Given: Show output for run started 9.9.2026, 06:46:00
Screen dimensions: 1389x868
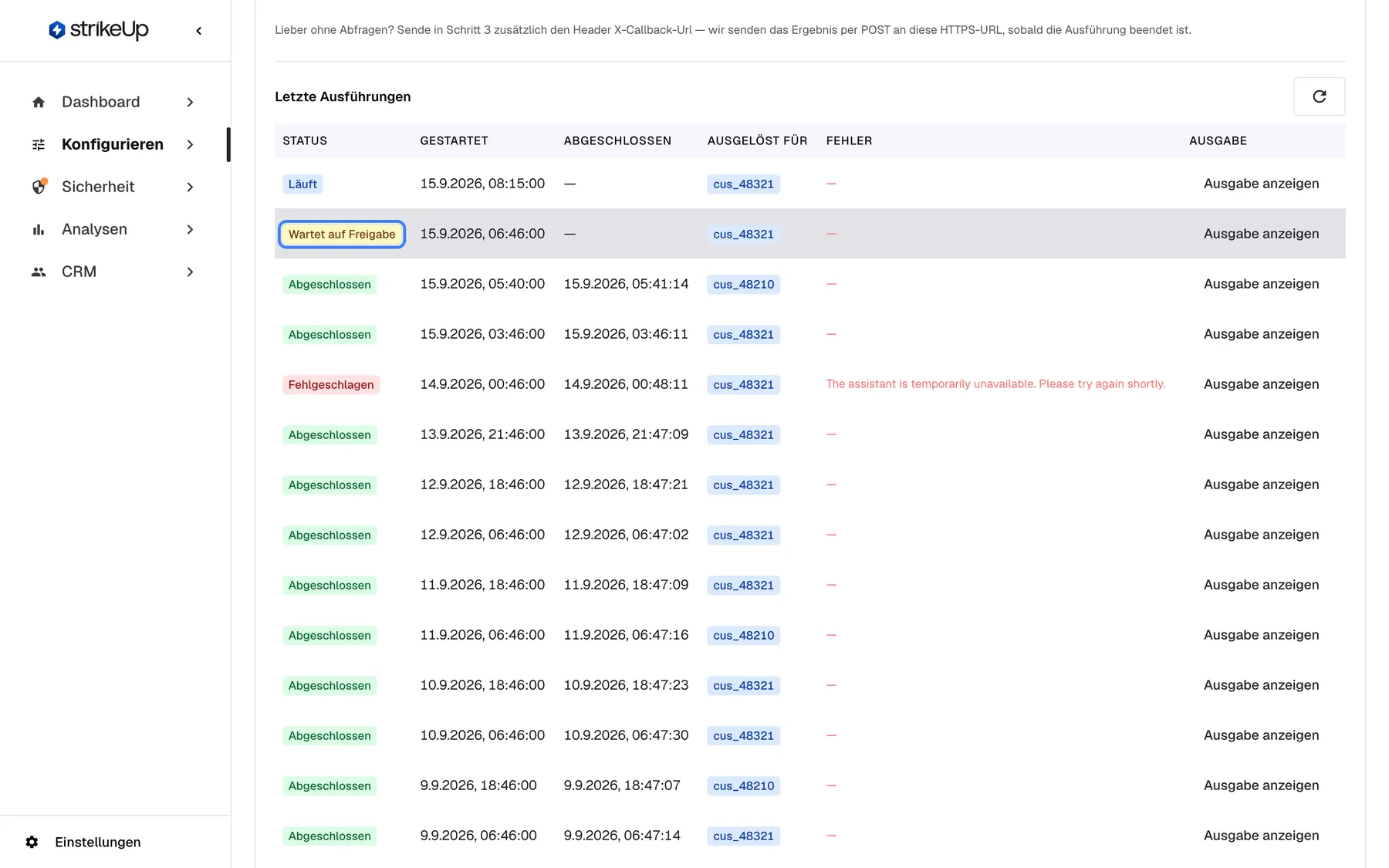Looking at the screenshot, I should [x=1261, y=836].
